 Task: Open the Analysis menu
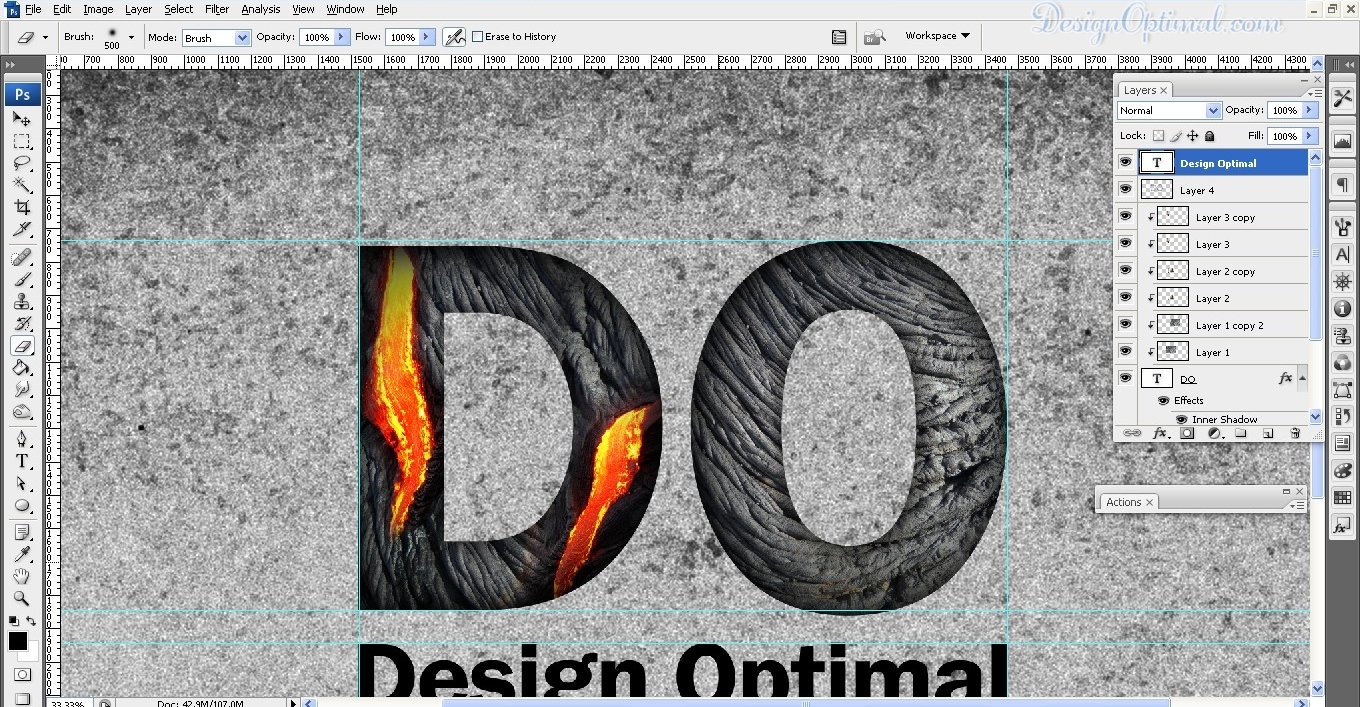[261, 9]
